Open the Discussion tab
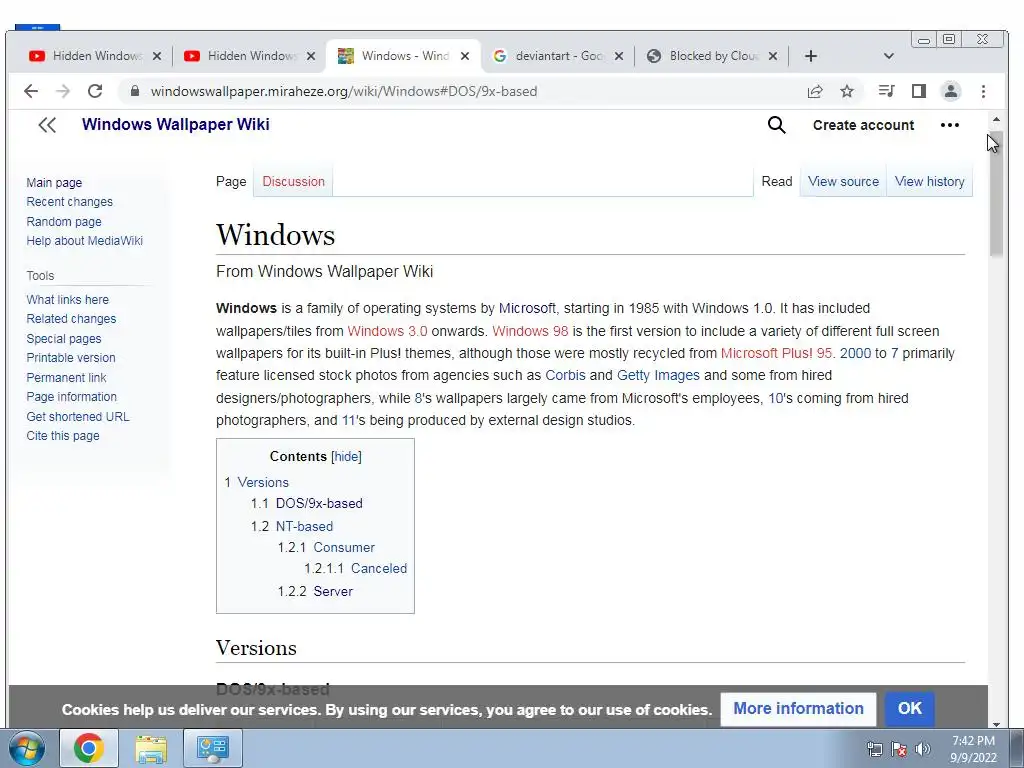Image resolution: width=1024 pixels, height=768 pixels. click(293, 182)
